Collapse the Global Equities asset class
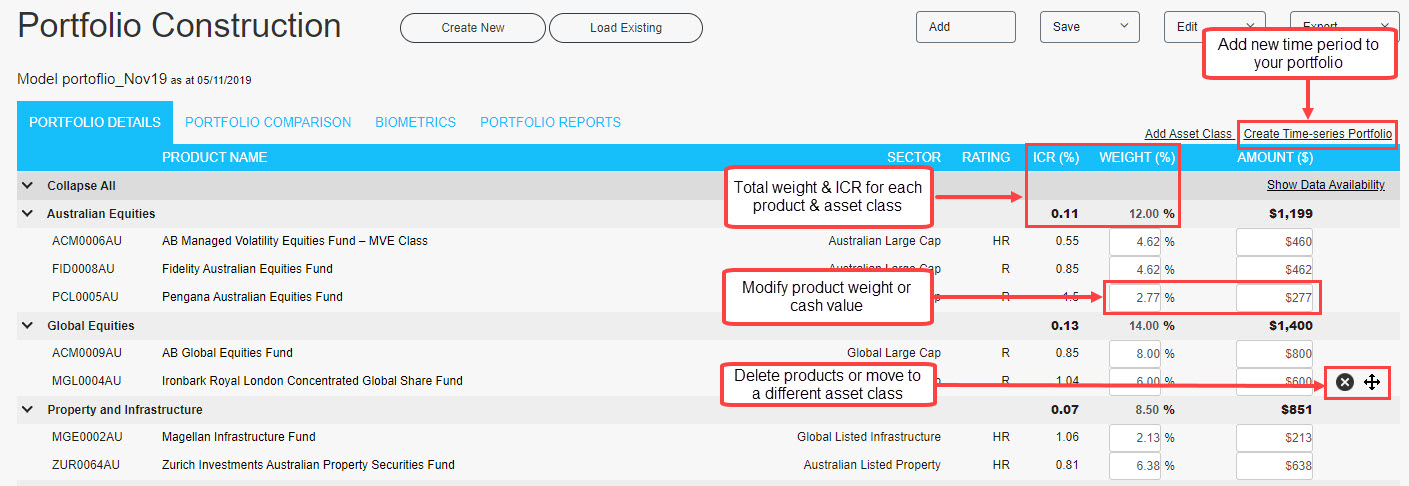This screenshot has width=1409, height=486. [x=27, y=326]
